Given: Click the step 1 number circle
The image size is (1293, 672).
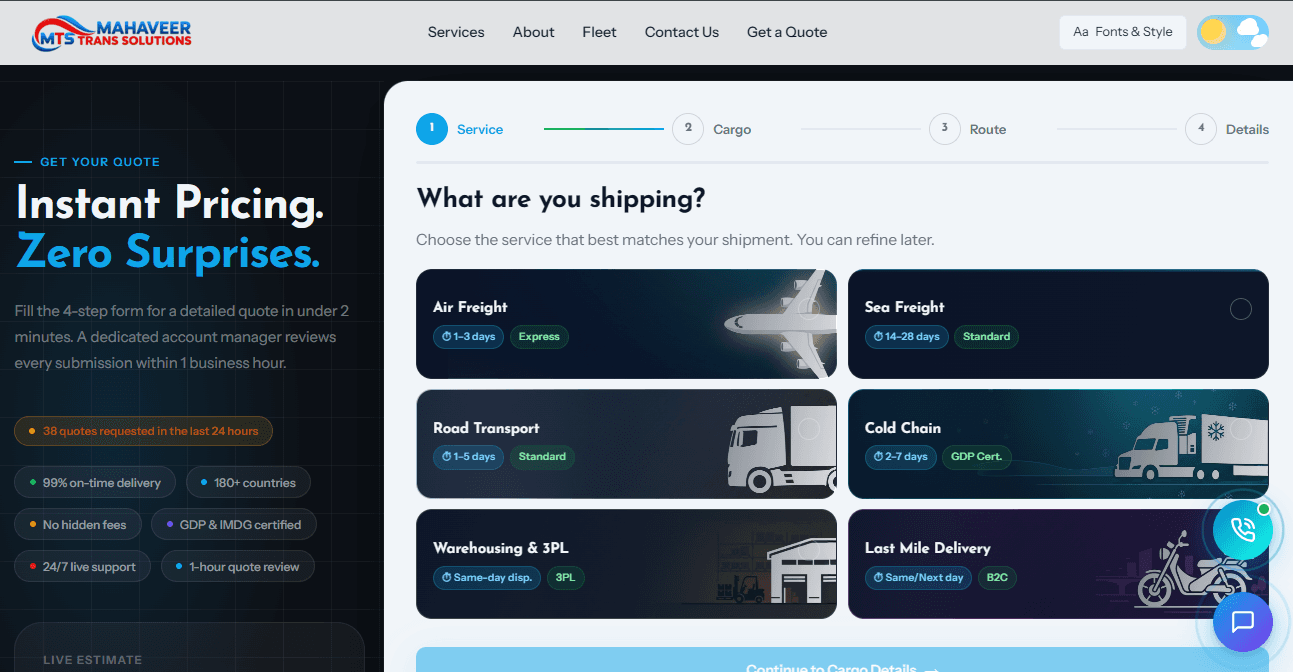Looking at the screenshot, I should click(x=432, y=129).
